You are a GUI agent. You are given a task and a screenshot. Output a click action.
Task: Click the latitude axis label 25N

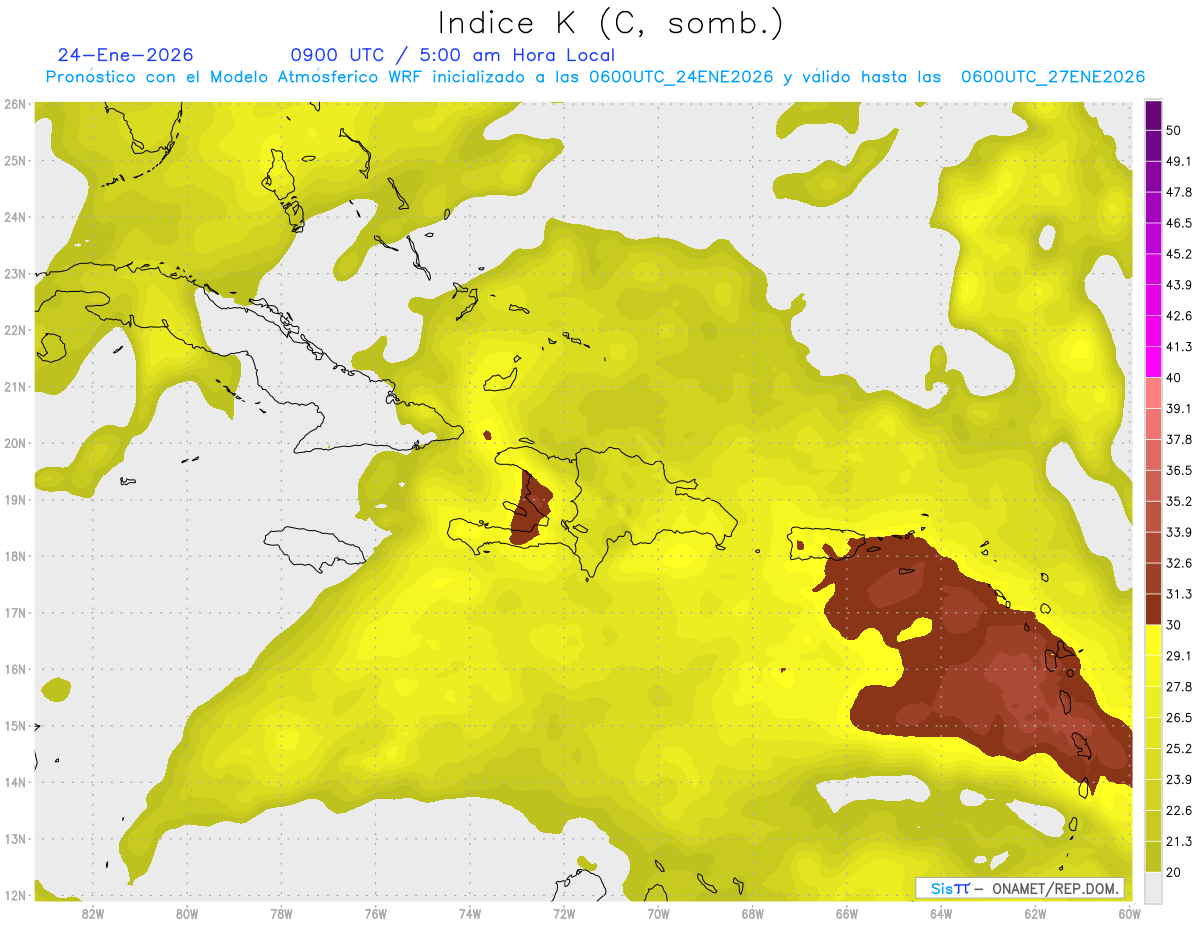click(x=15, y=160)
